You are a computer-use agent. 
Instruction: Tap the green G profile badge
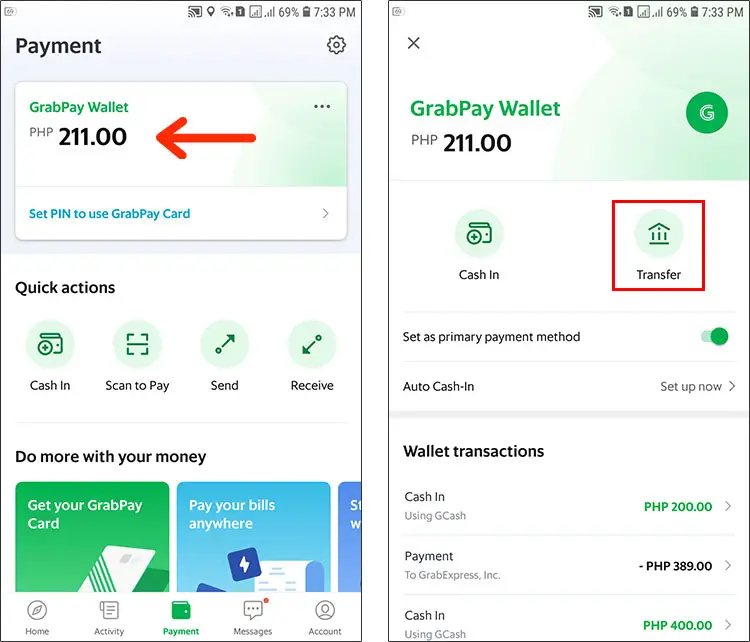(706, 113)
